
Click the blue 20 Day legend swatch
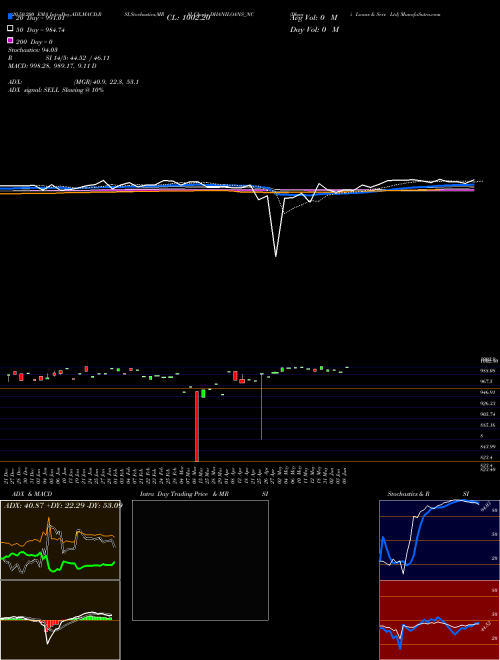pos(10,16)
